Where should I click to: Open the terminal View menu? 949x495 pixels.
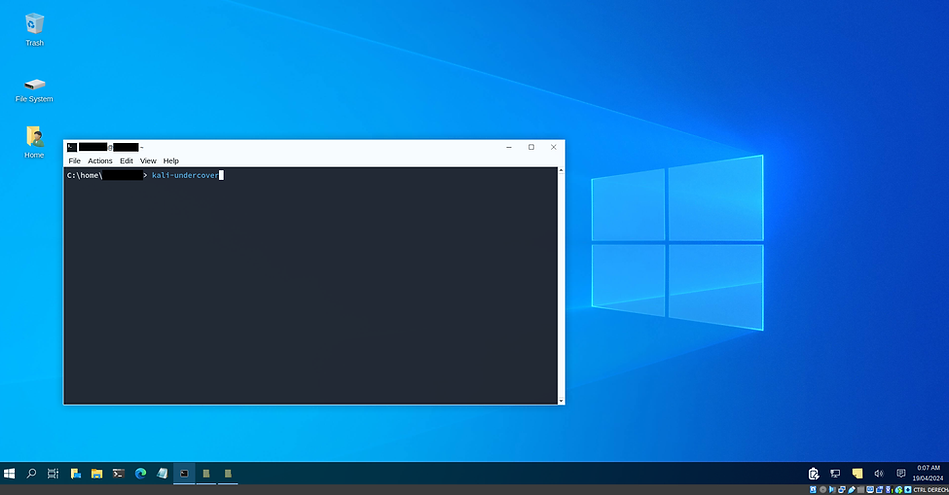pos(148,161)
